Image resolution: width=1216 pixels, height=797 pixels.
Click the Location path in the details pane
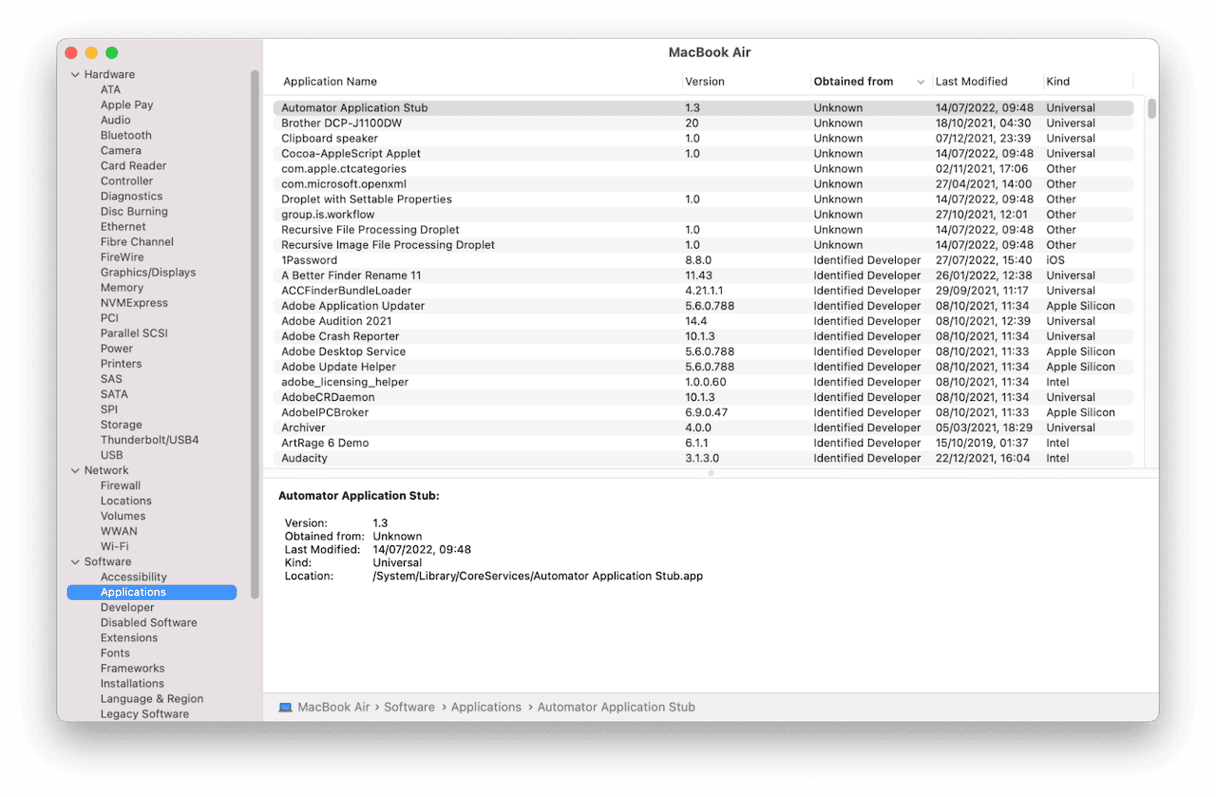click(x=538, y=576)
